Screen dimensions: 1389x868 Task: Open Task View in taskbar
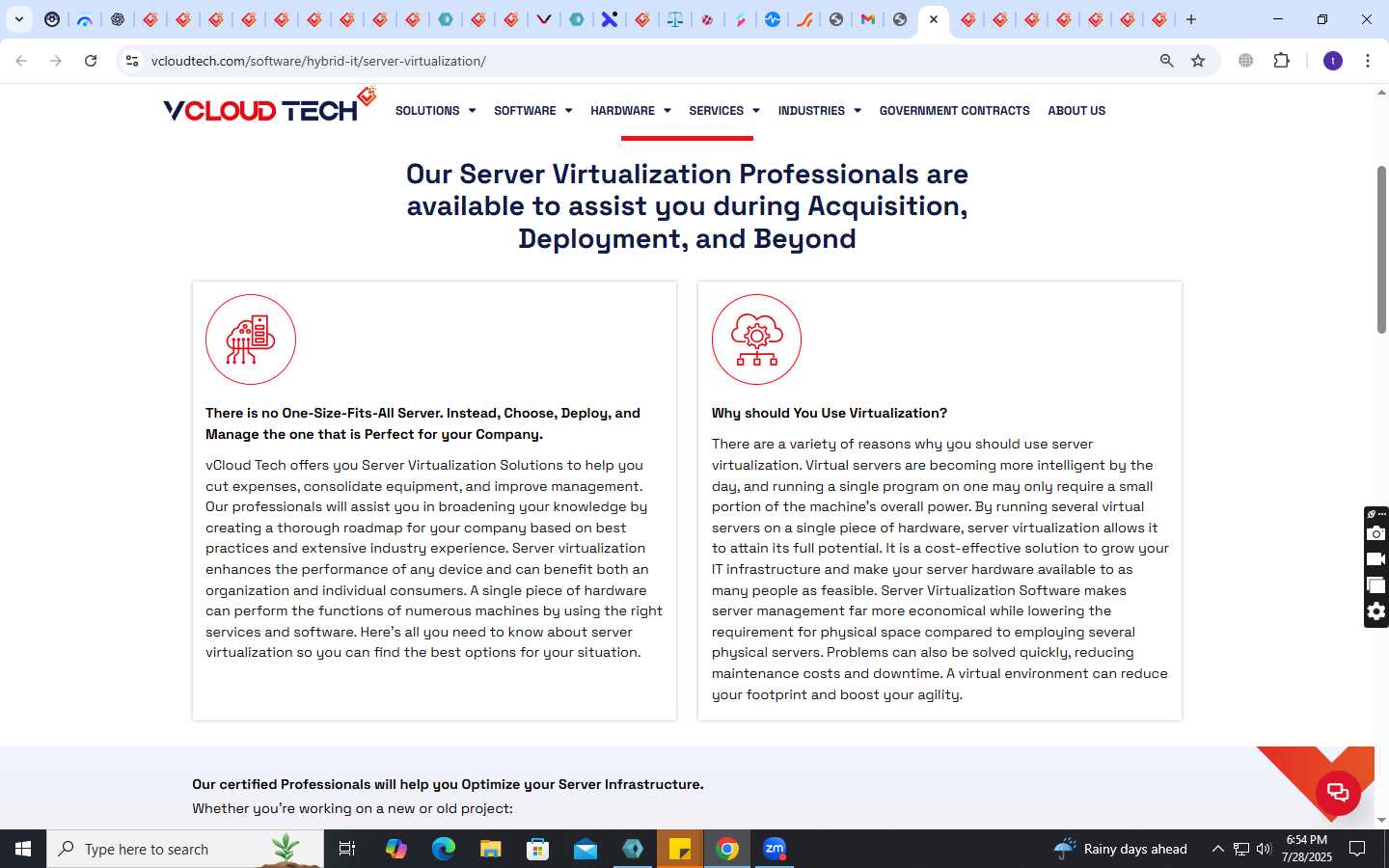pos(347,849)
